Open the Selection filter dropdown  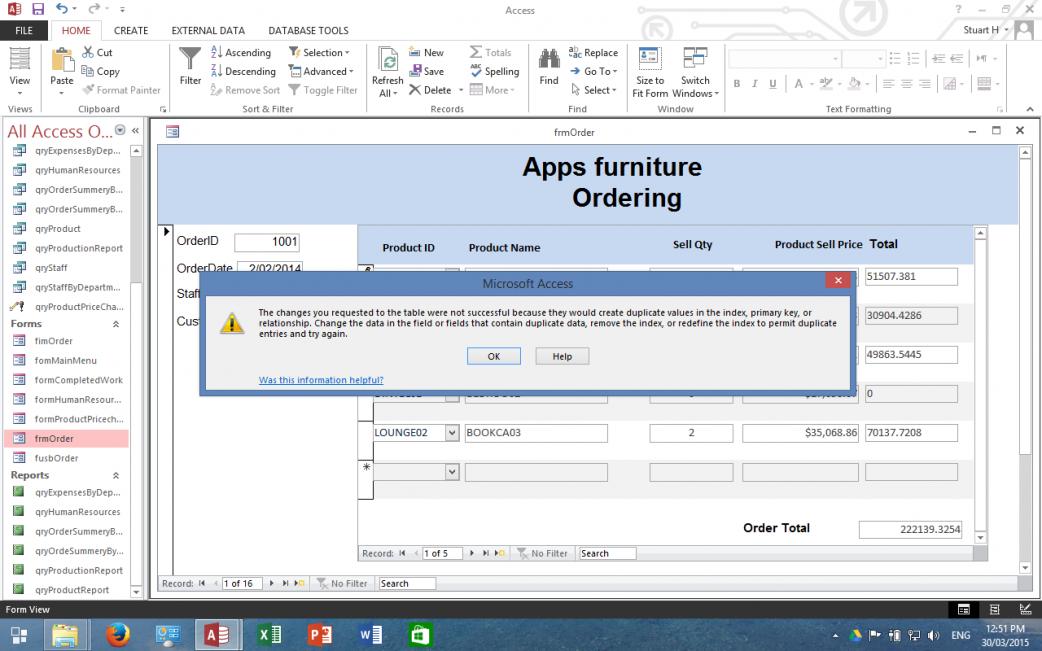click(x=320, y=52)
